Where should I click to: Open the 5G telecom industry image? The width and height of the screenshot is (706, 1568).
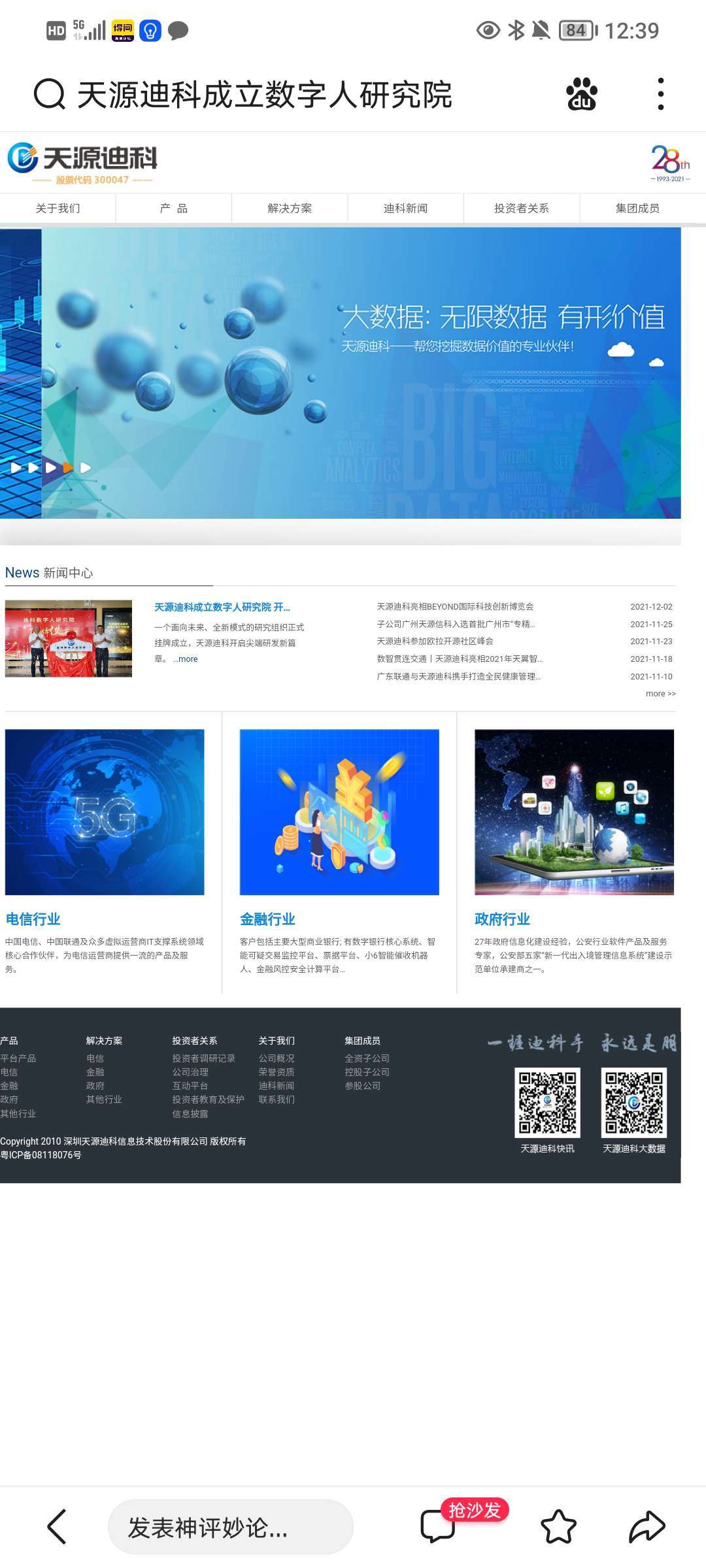(105, 812)
